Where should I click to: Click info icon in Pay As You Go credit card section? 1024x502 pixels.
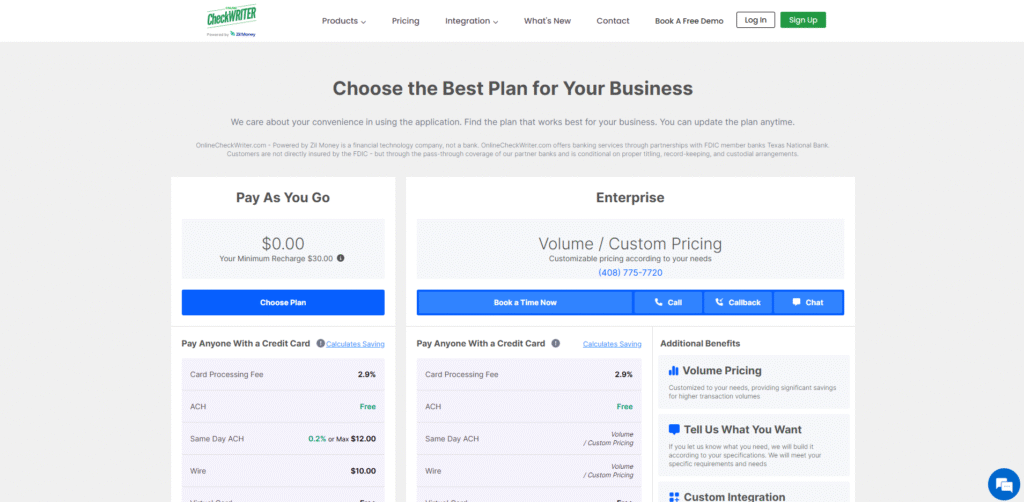[320, 343]
